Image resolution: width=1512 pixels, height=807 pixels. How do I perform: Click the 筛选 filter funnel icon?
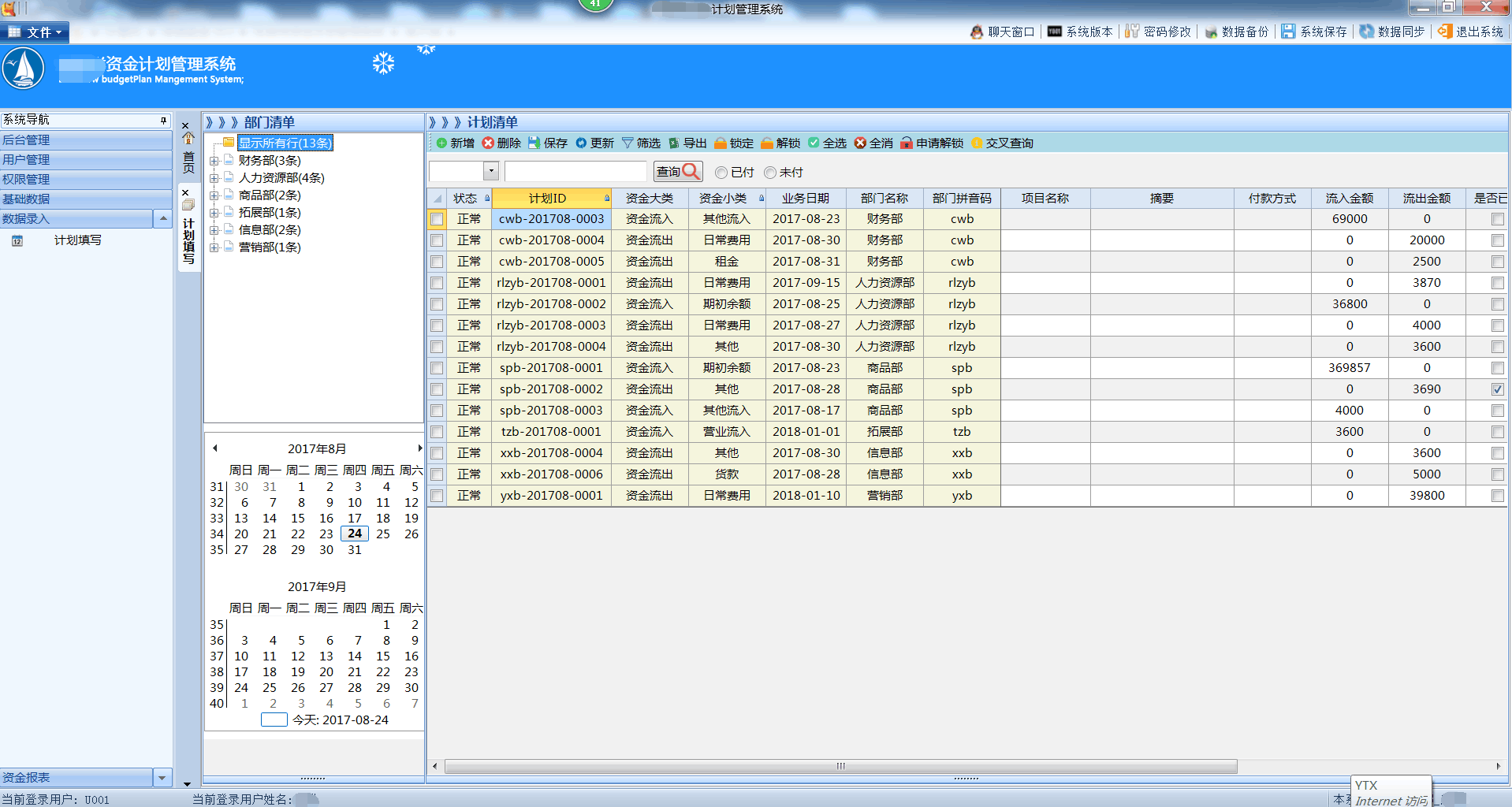pyautogui.click(x=628, y=143)
